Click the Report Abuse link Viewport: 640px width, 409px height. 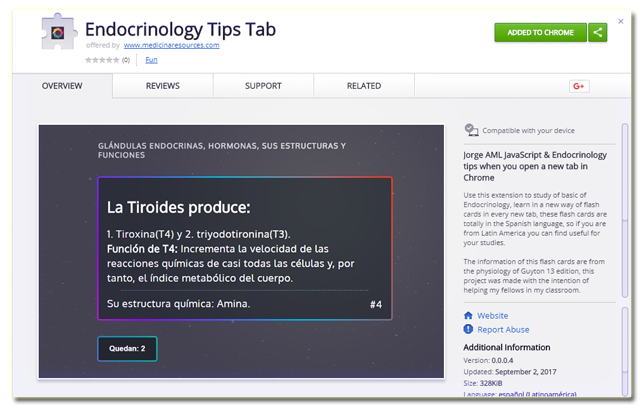[503, 329]
